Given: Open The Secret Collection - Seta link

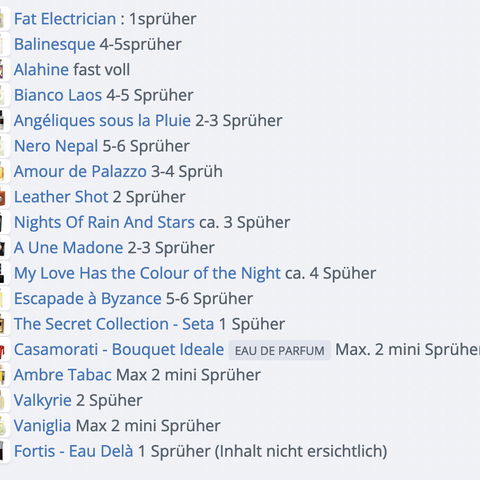Looking at the screenshot, I should tap(114, 324).
